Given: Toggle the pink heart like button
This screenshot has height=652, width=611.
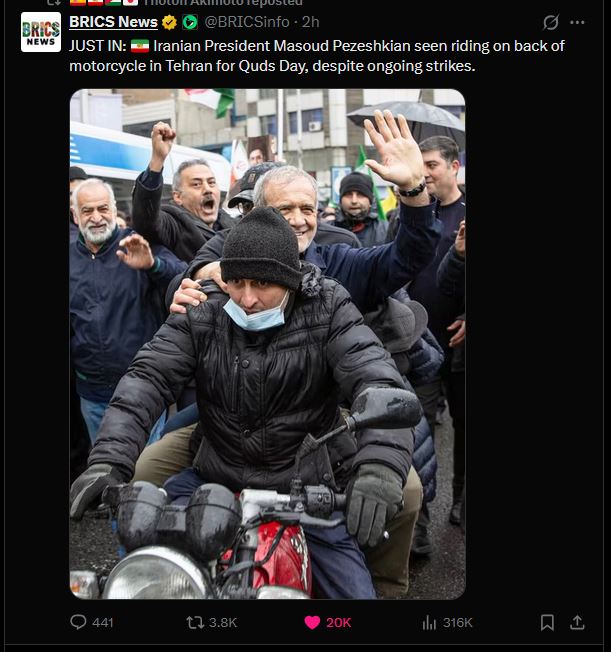Looking at the screenshot, I should (x=312, y=622).
